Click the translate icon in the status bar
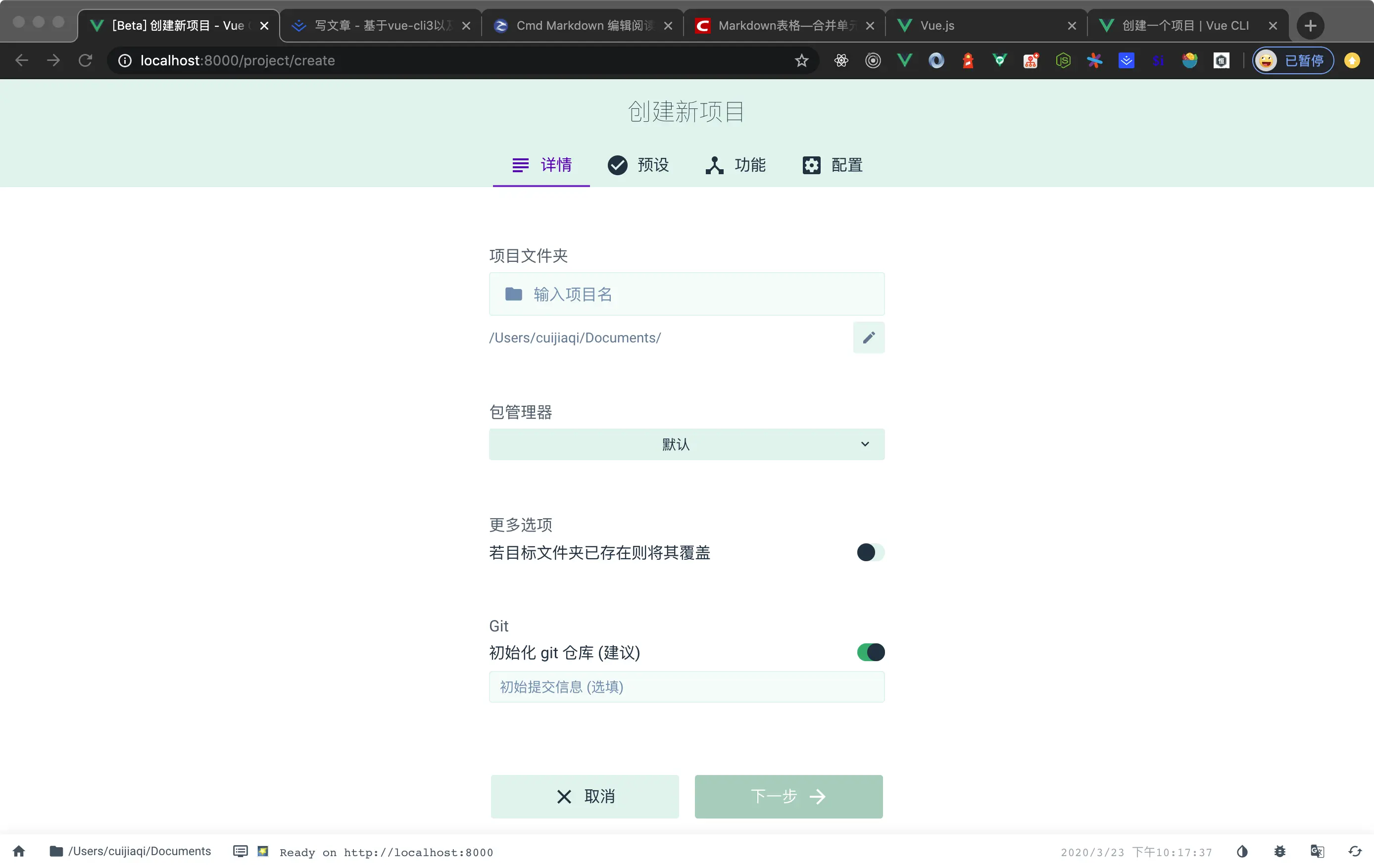Screen dimensions: 1374x868 (x=1317, y=851)
